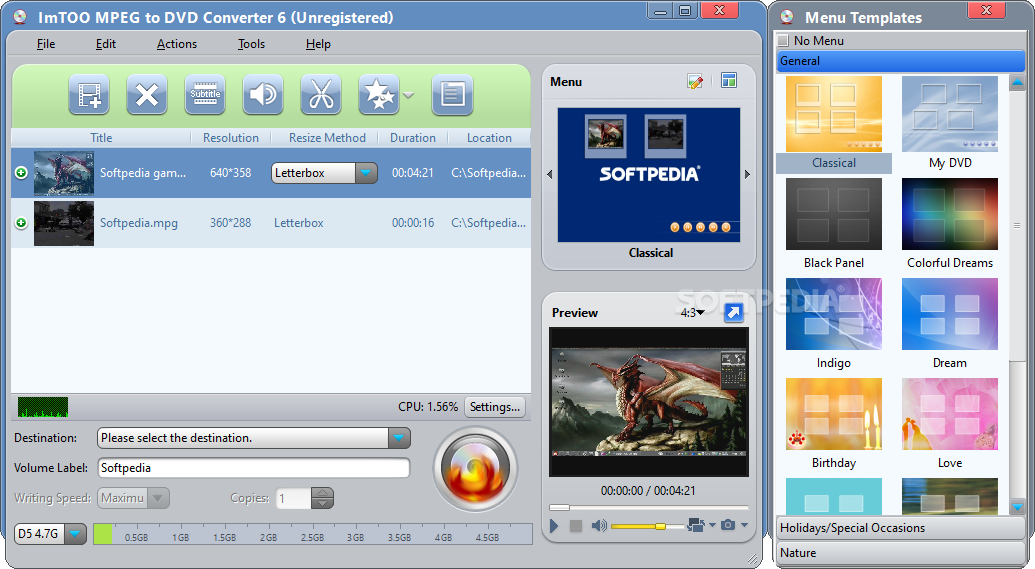This screenshot has height=569, width=1035.
Task: Open the Tools menu
Action: (251, 44)
